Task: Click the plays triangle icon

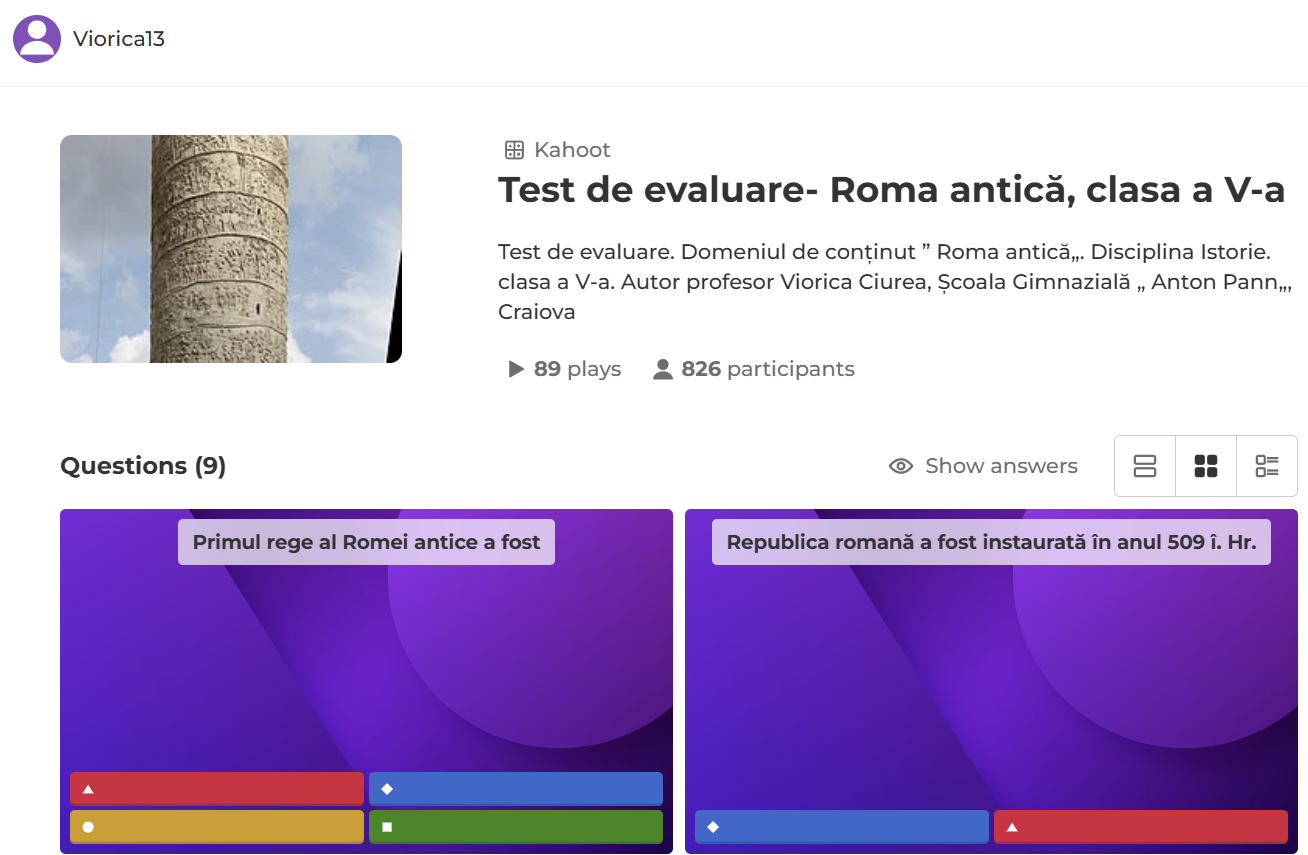Action: [516, 369]
